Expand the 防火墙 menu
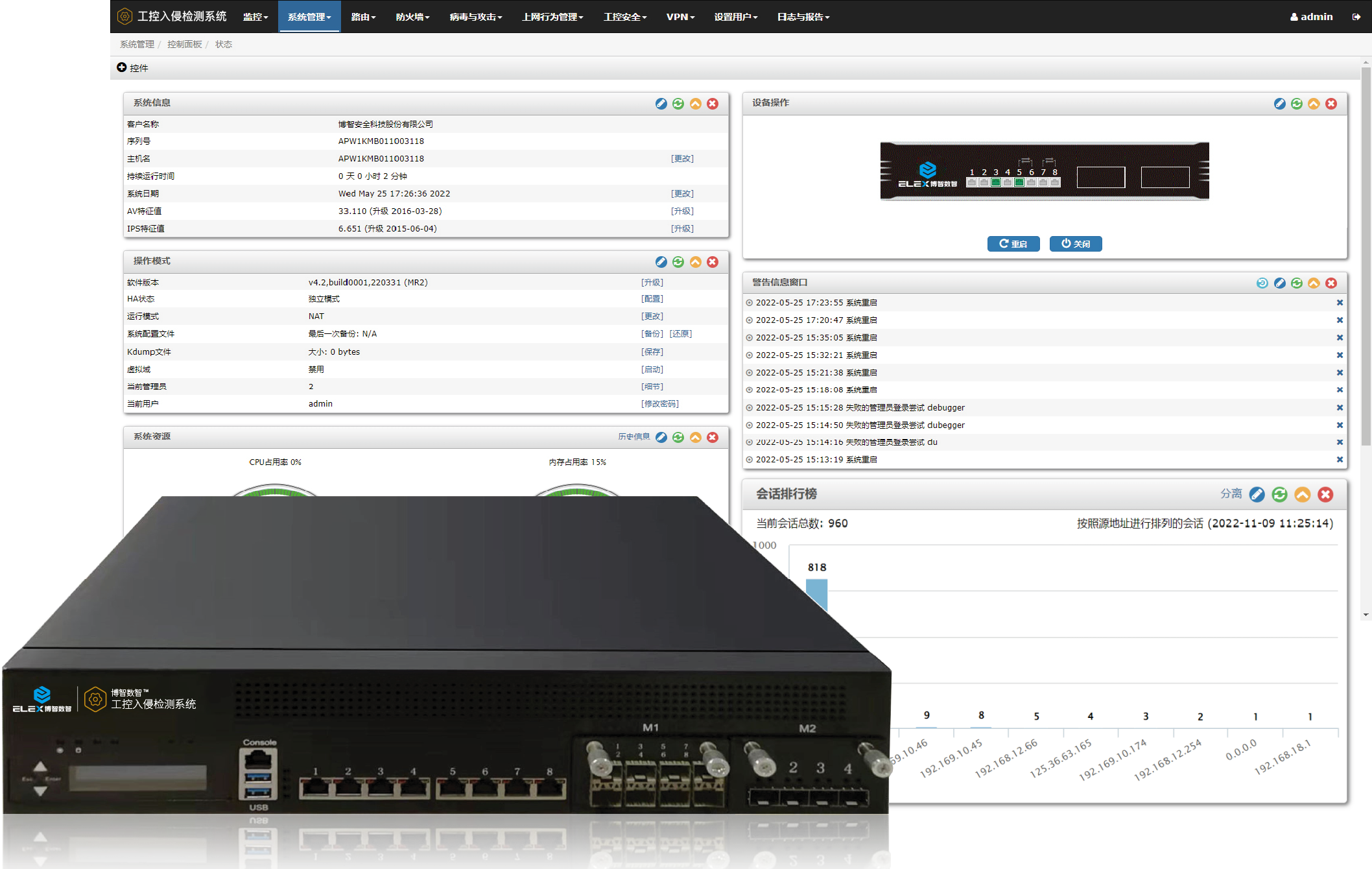Image resolution: width=1372 pixels, height=869 pixels. [412, 17]
